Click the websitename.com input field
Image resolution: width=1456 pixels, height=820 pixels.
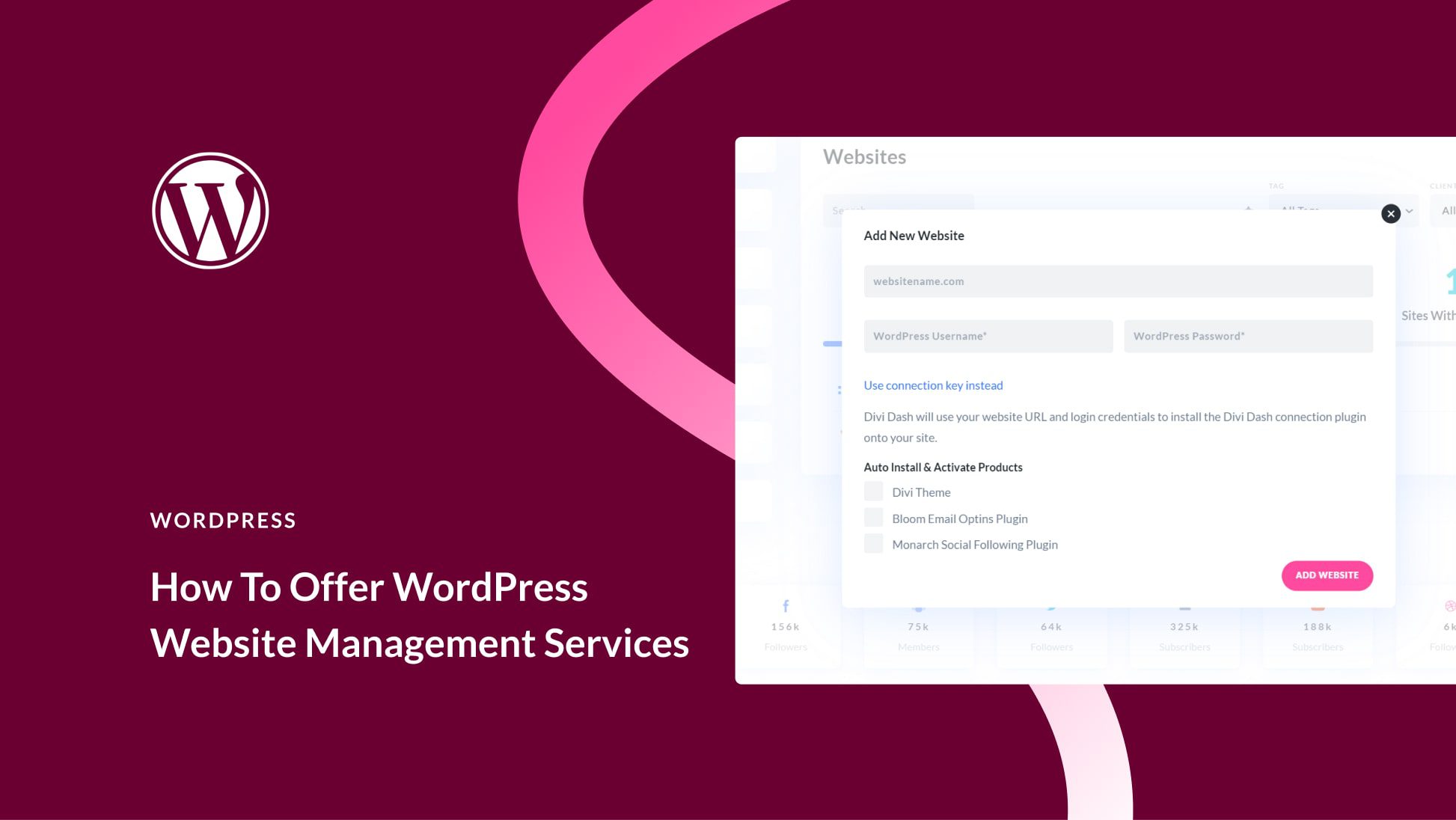click(x=1118, y=281)
